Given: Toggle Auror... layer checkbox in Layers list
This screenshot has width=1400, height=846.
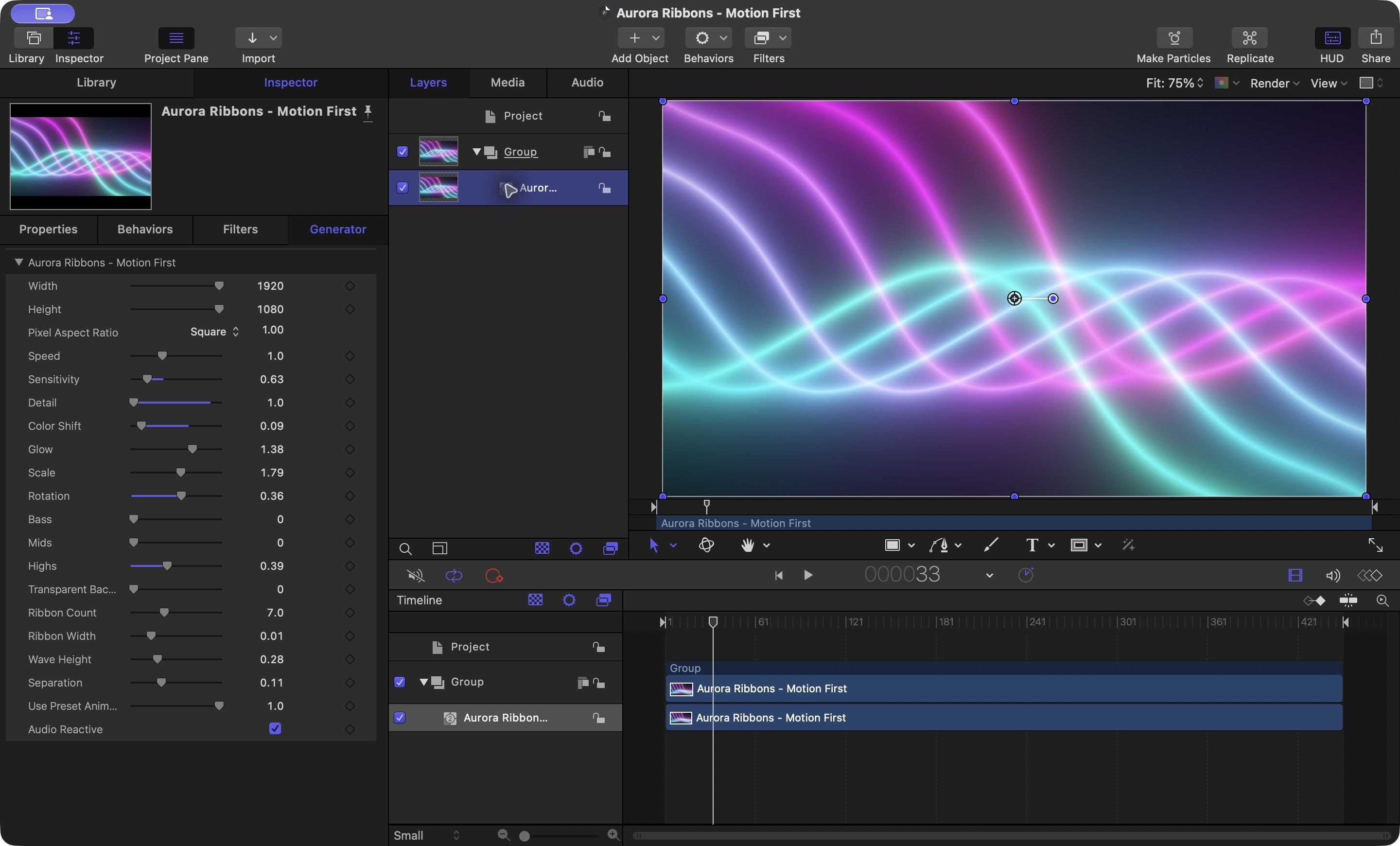Looking at the screenshot, I should pos(402,188).
